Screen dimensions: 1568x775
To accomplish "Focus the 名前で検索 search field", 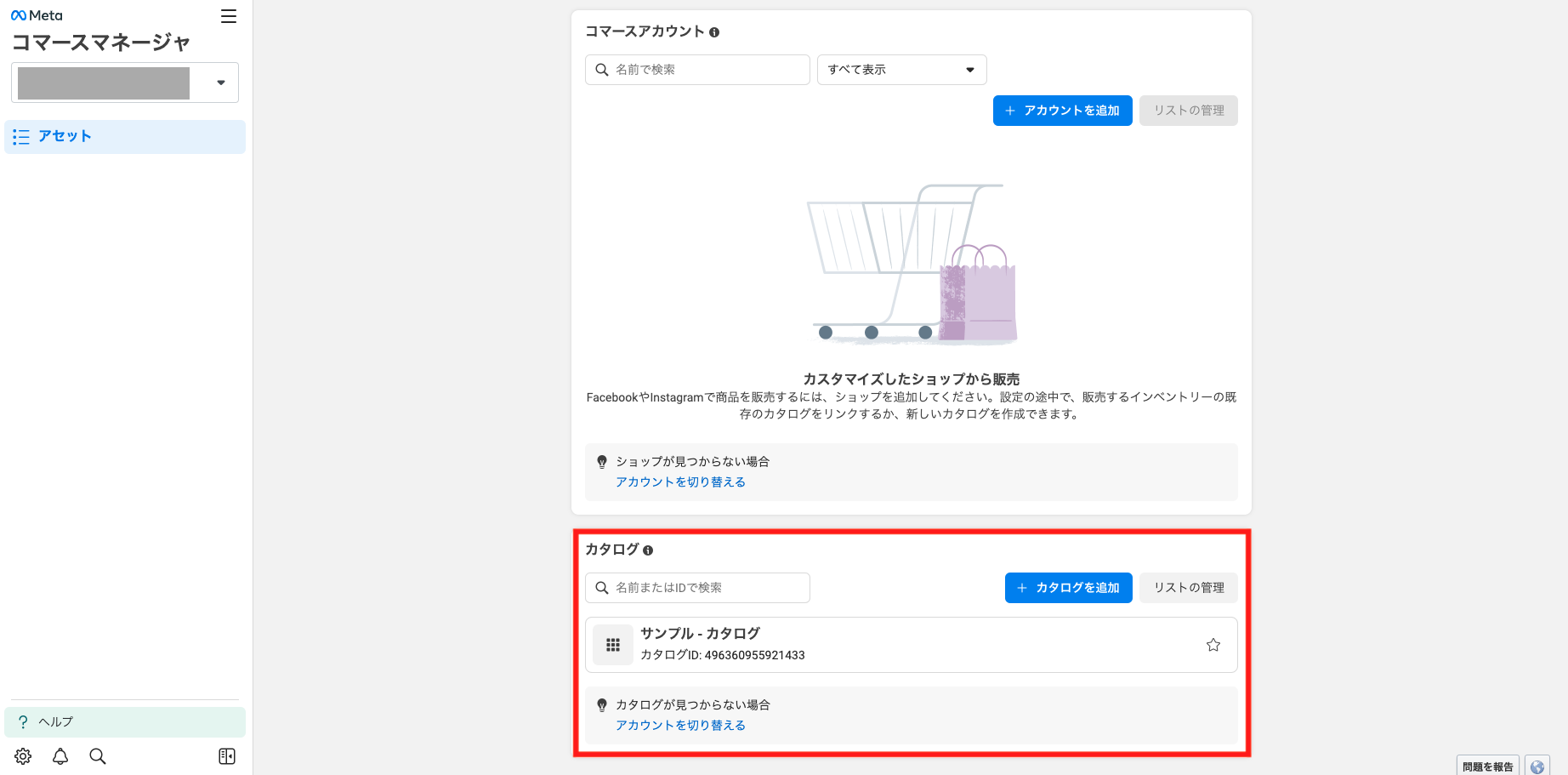I will click(697, 70).
